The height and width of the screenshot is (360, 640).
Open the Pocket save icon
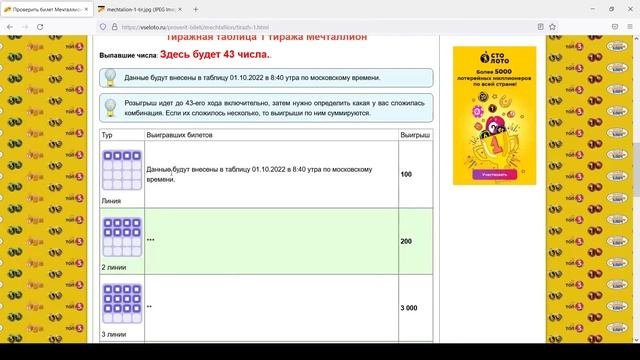615,27
